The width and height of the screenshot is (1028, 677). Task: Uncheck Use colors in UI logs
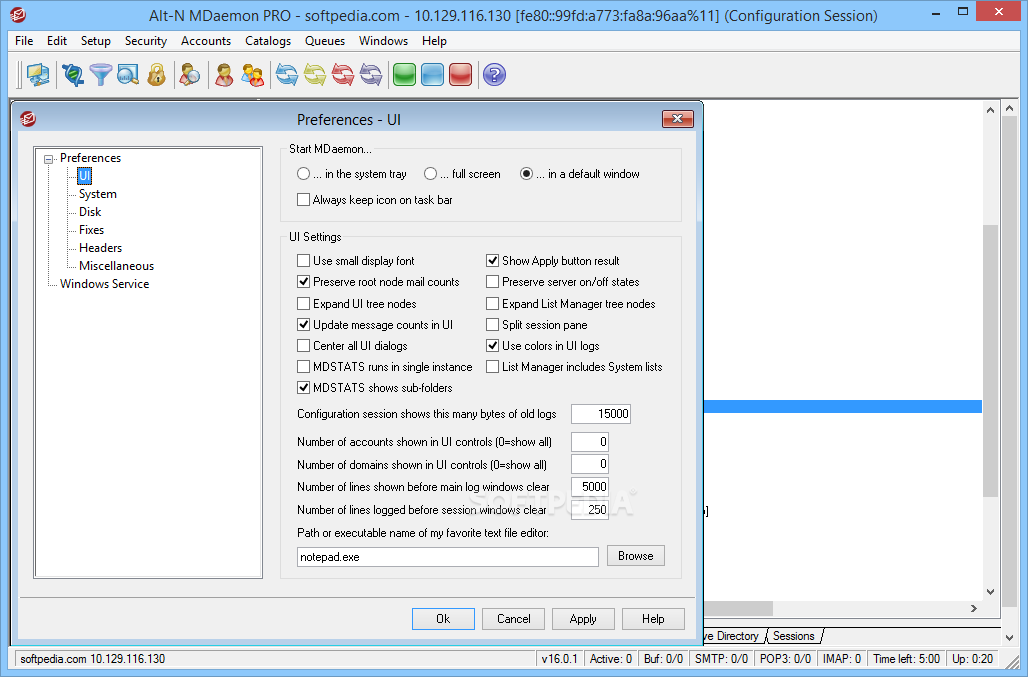(492, 345)
